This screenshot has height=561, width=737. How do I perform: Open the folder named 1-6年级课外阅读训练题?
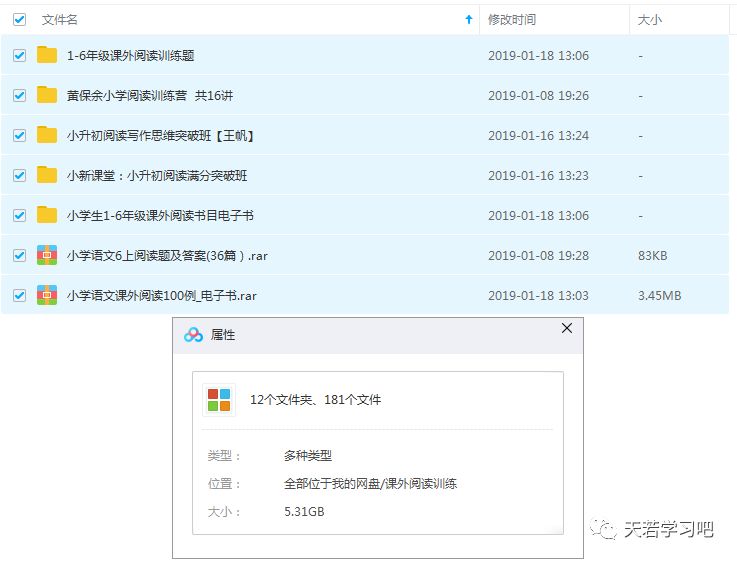click(x=131, y=55)
